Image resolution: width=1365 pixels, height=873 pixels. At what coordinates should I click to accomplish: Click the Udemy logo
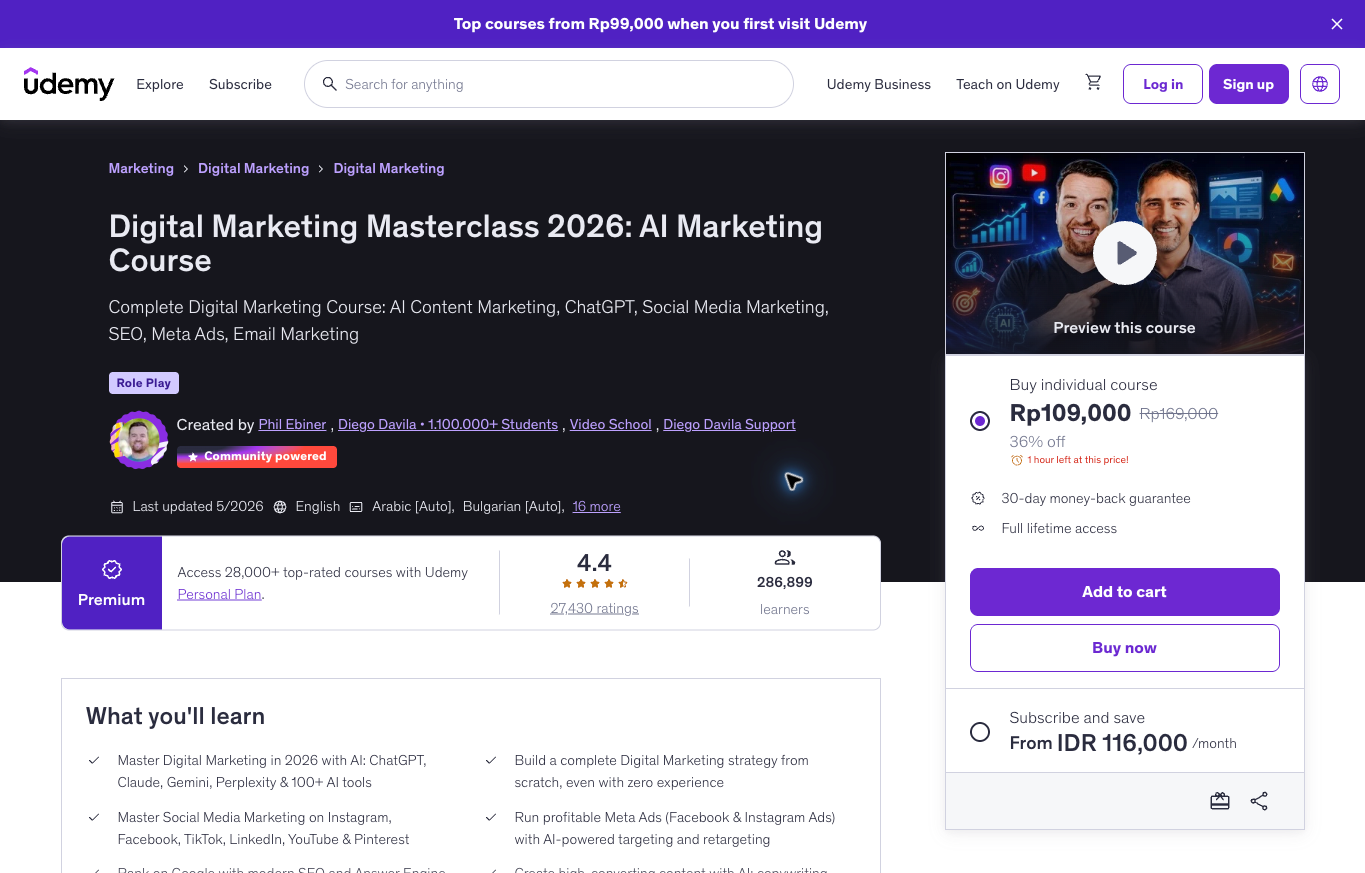pyautogui.click(x=69, y=84)
